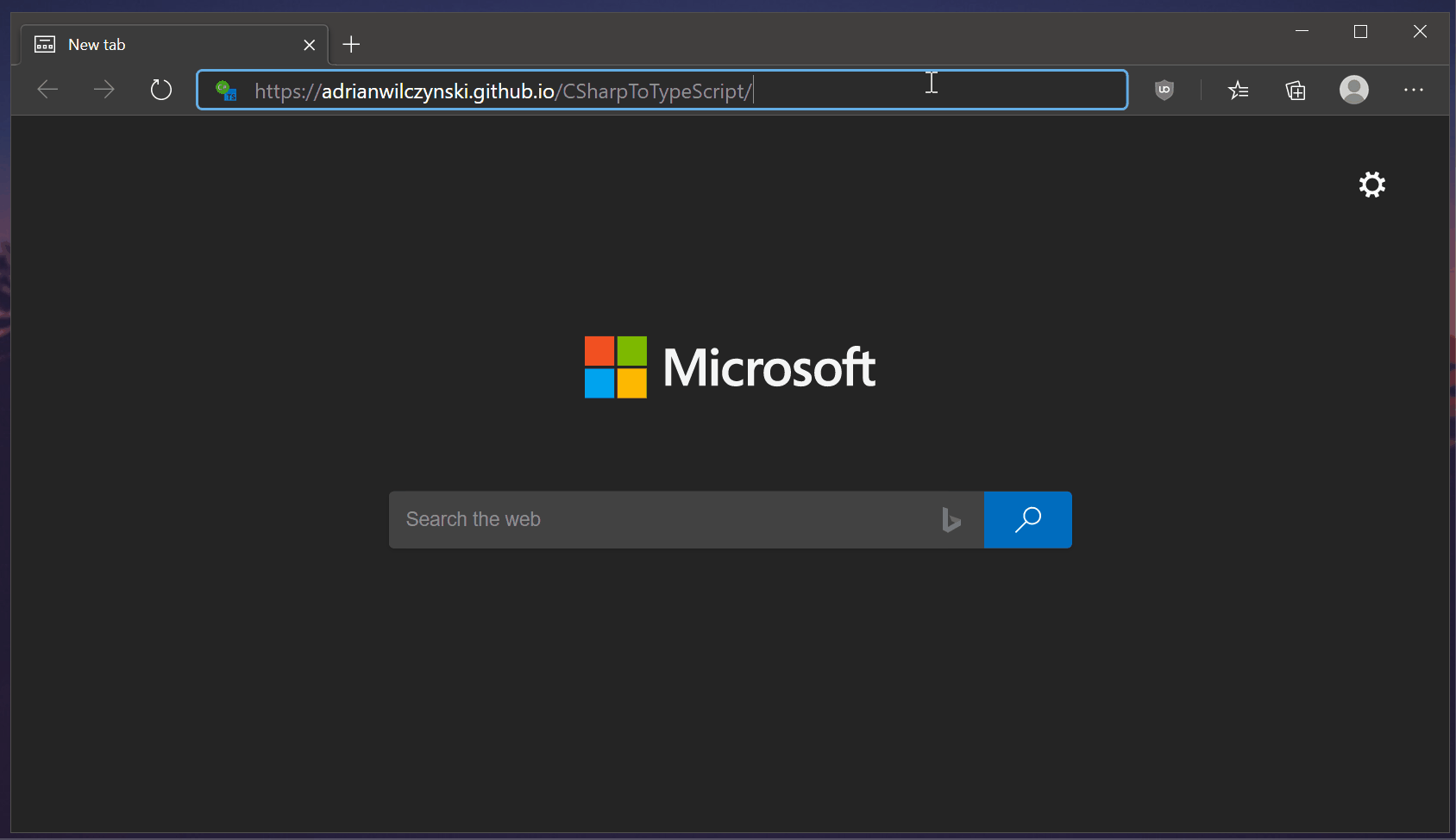The width and height of the screenshot is (1456, 840).
Task: Select the New tab tab
Action: click(x=174, y=45)
